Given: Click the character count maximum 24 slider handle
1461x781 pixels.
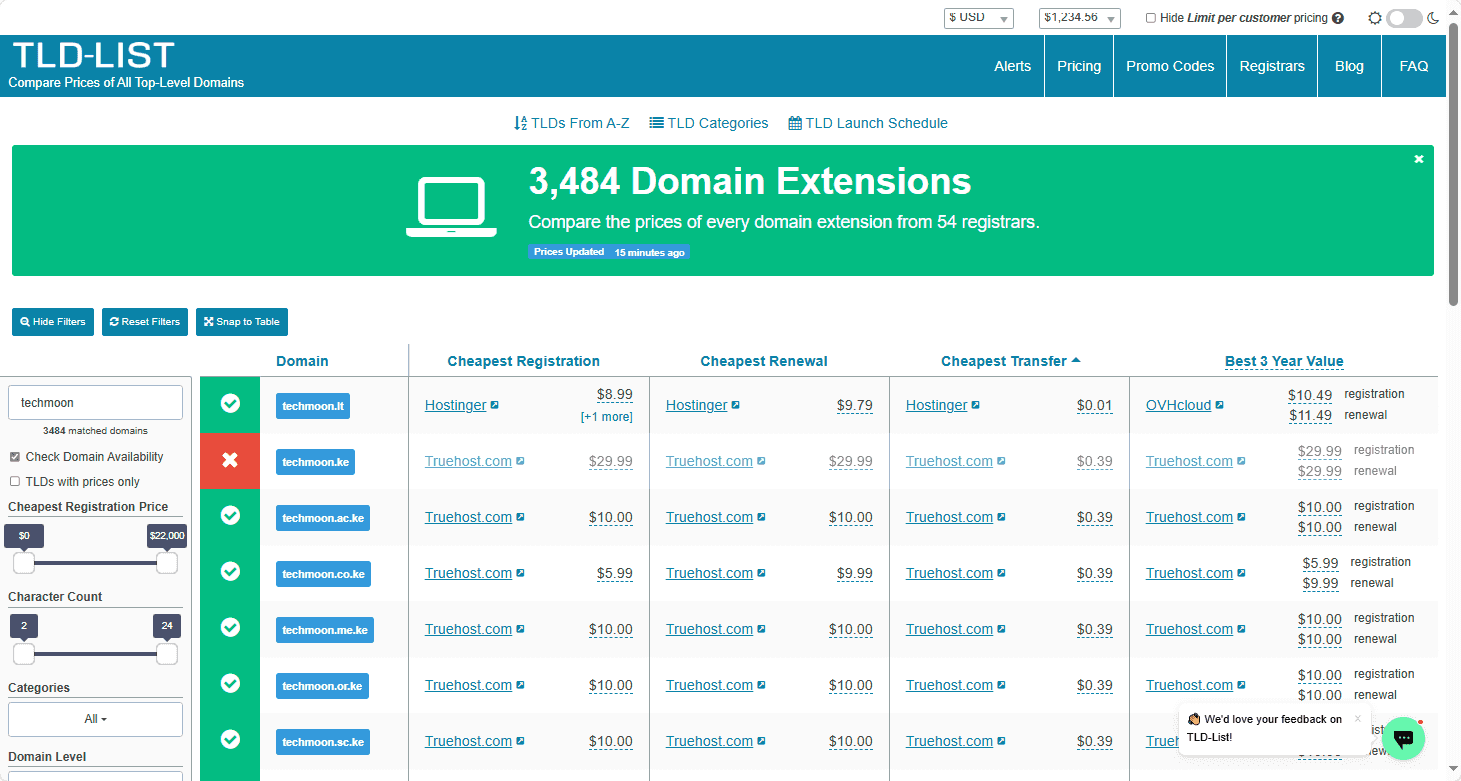Looking at the screenshot, I should 167,654.
